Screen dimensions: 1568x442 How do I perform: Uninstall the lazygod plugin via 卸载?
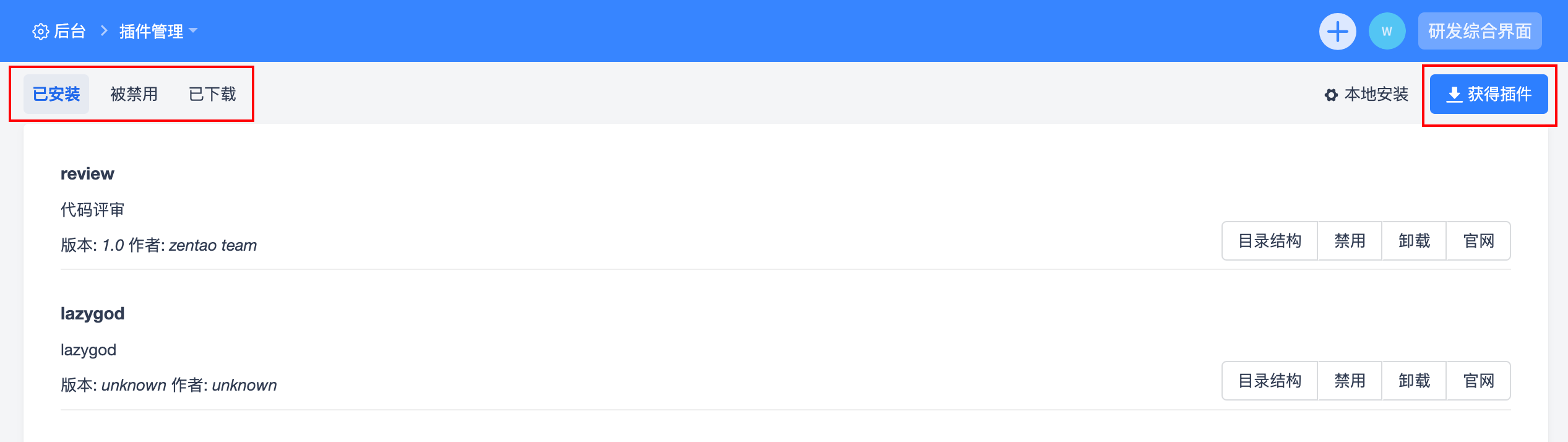[x=1414, y=381]
